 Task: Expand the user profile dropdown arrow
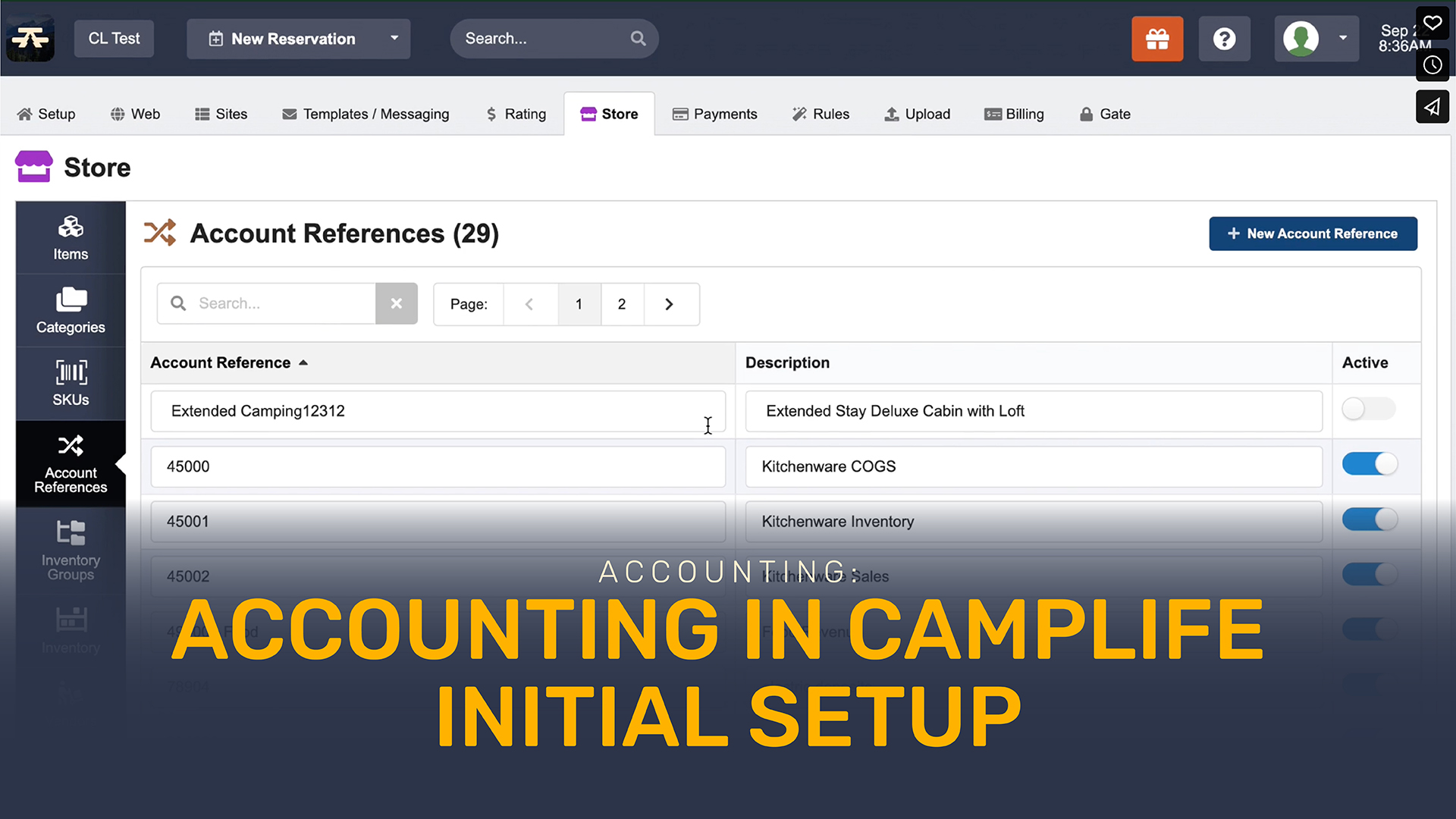coord(1343,38)
